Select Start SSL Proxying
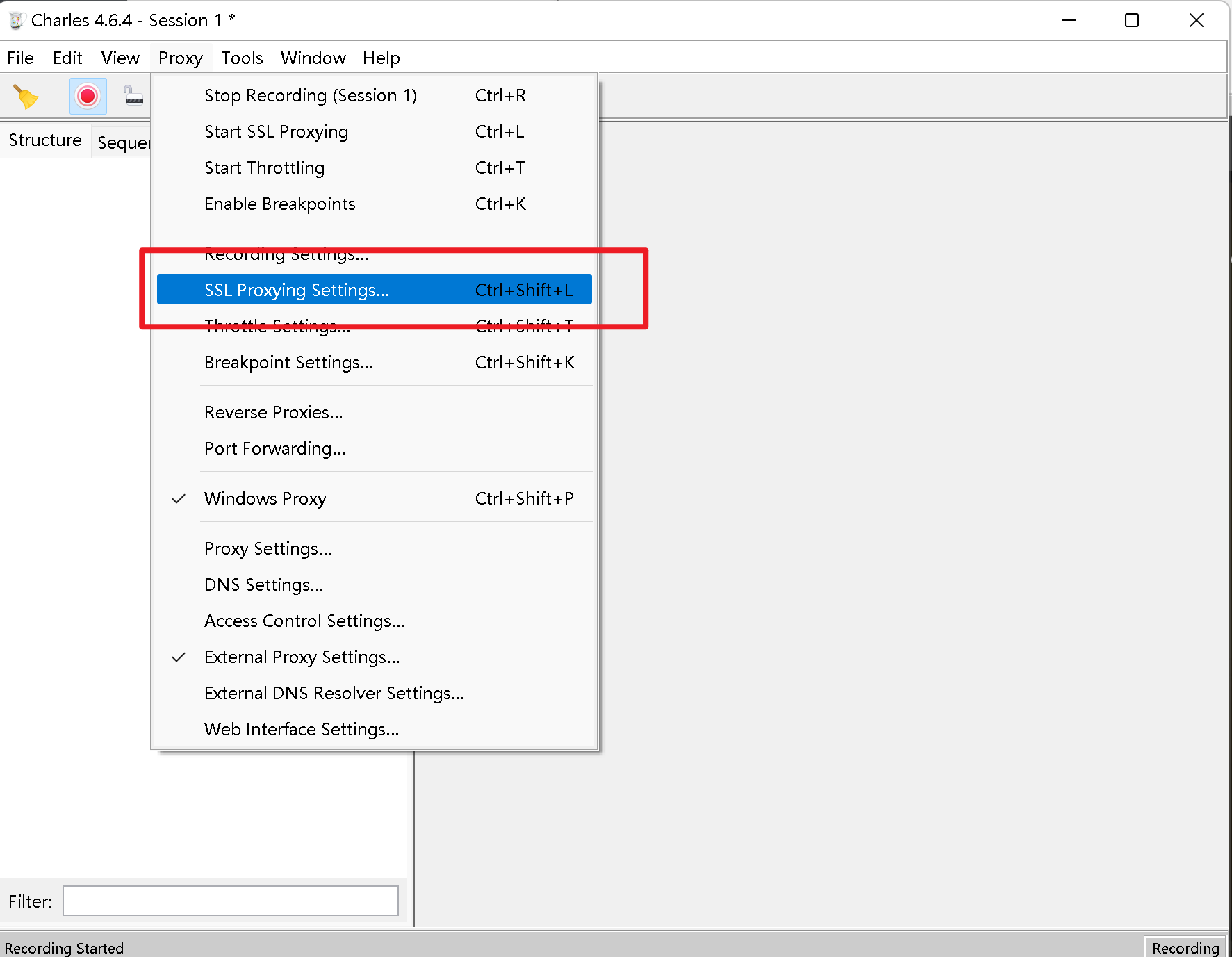This screenshot has height=957, width=1232. (x=375, y=131)
